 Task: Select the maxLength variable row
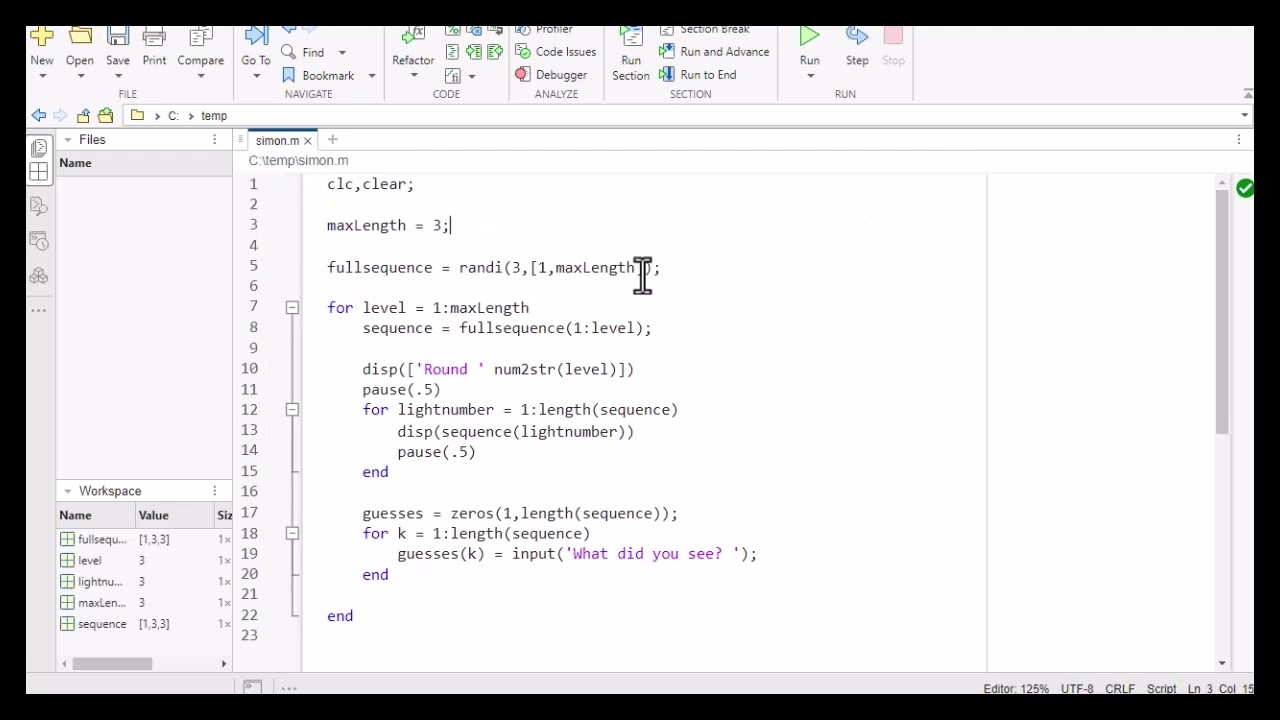(144, 603)
